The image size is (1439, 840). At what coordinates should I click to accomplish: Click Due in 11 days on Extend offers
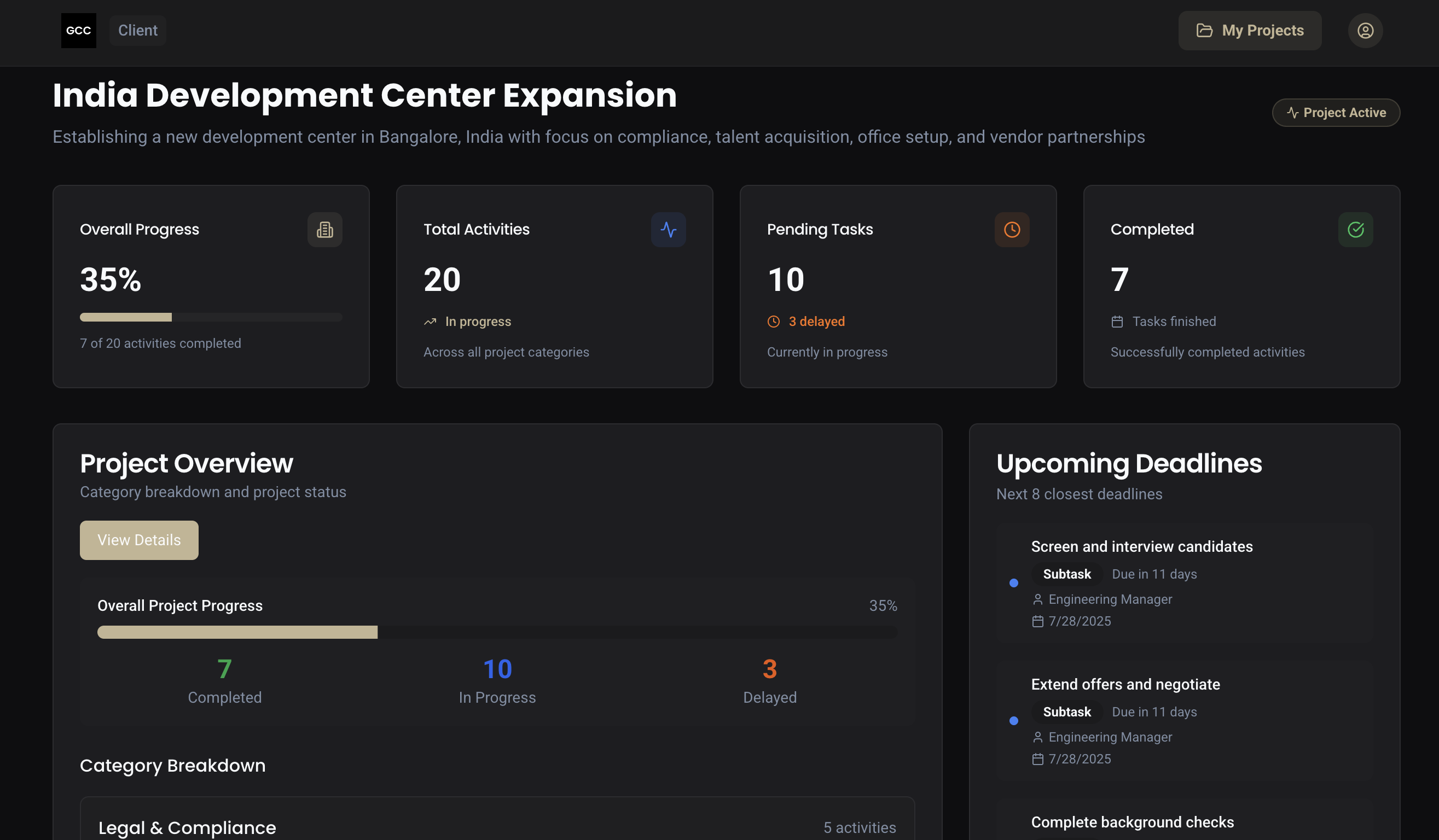pos(1154,712)
